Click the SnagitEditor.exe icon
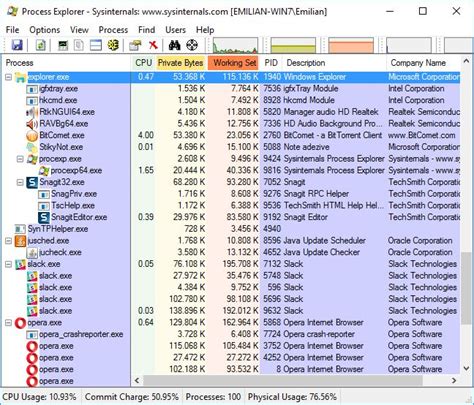Screen dimensions: 474x405 44,217
